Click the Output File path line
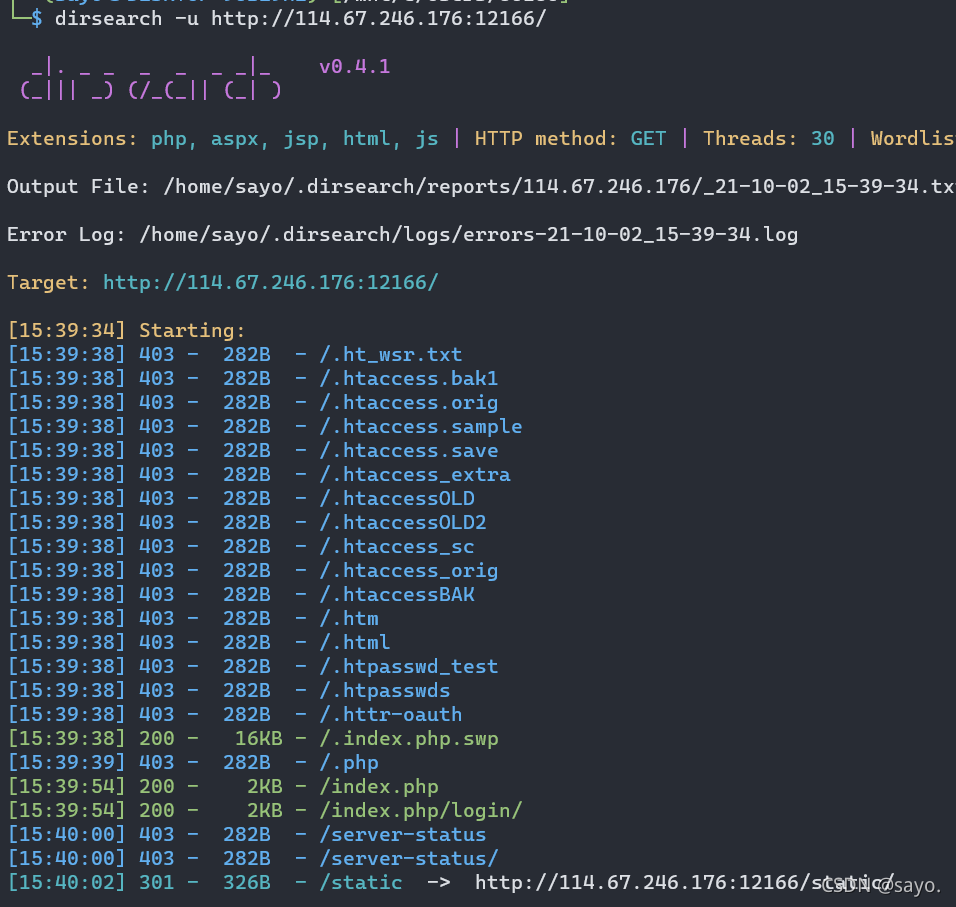This screenshot has width=956, height=907. (481, 187)
